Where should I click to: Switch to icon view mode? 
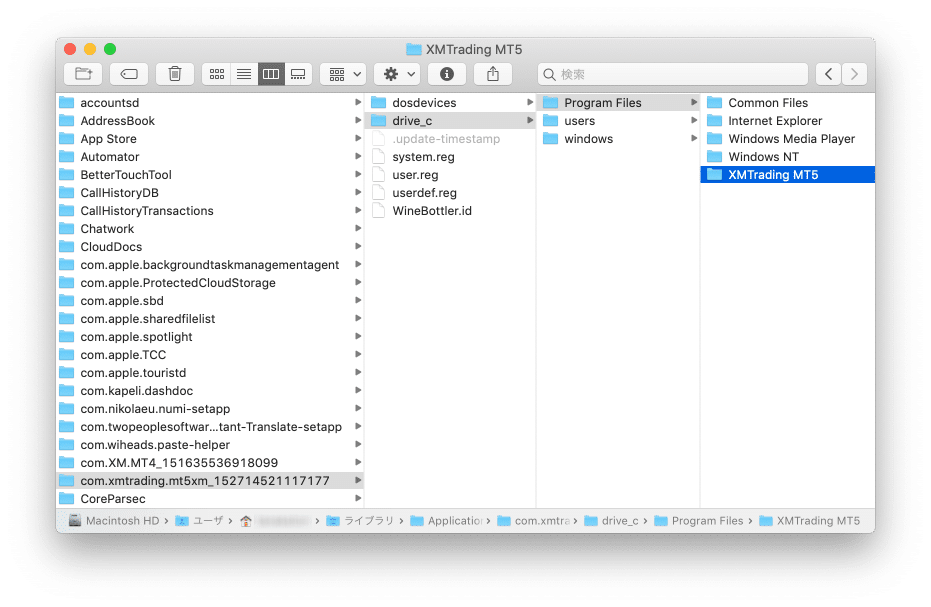pyautogui.click(x=217, y=74)
